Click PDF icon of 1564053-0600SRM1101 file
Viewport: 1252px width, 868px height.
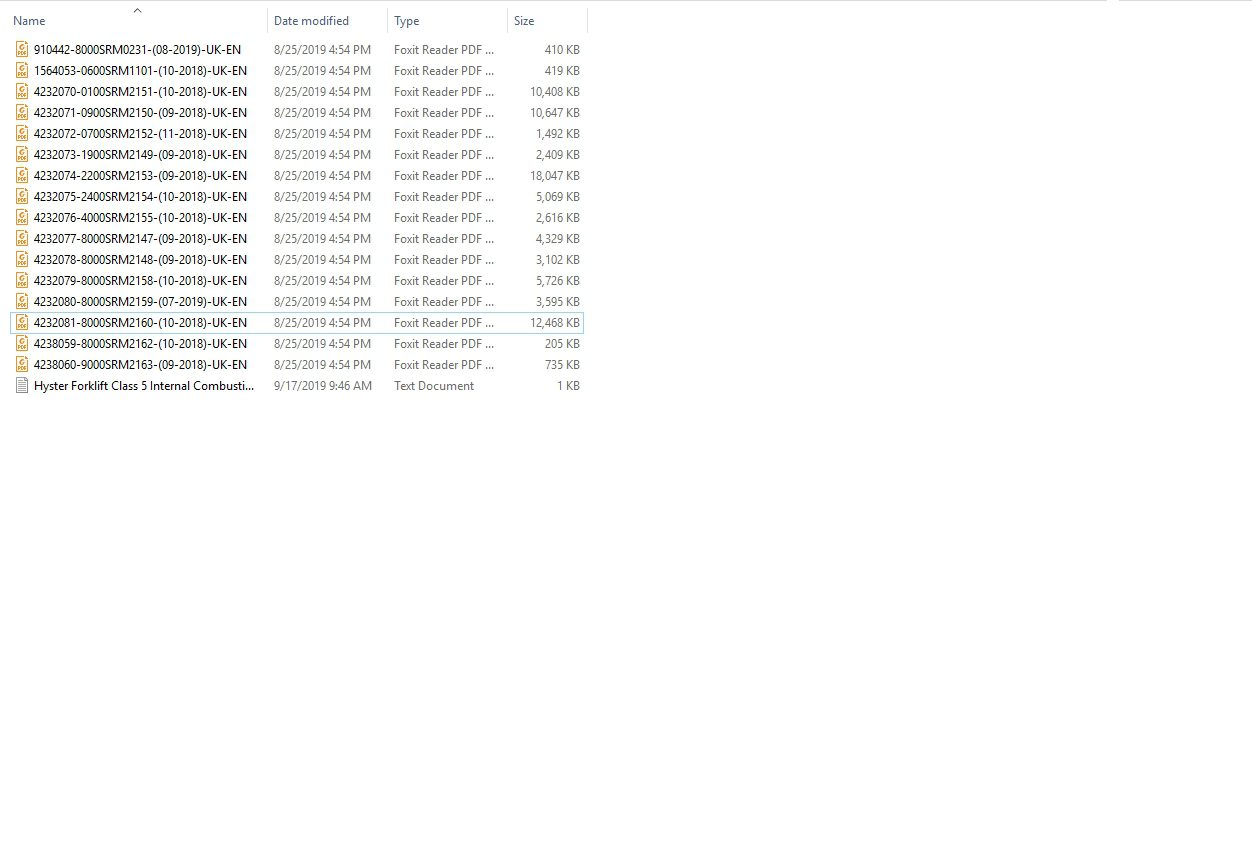(x=22, y=70)
